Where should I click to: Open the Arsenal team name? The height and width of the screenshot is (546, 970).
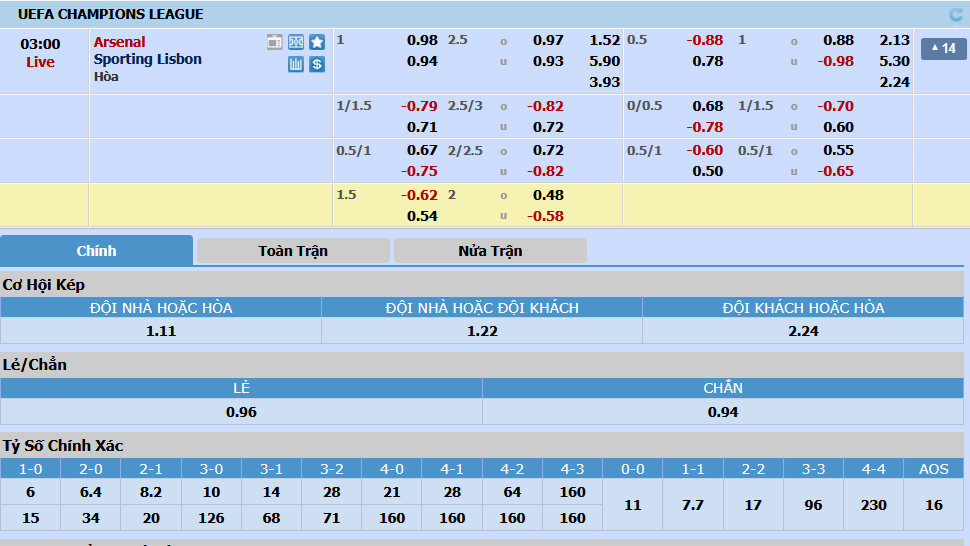[119, 42]
